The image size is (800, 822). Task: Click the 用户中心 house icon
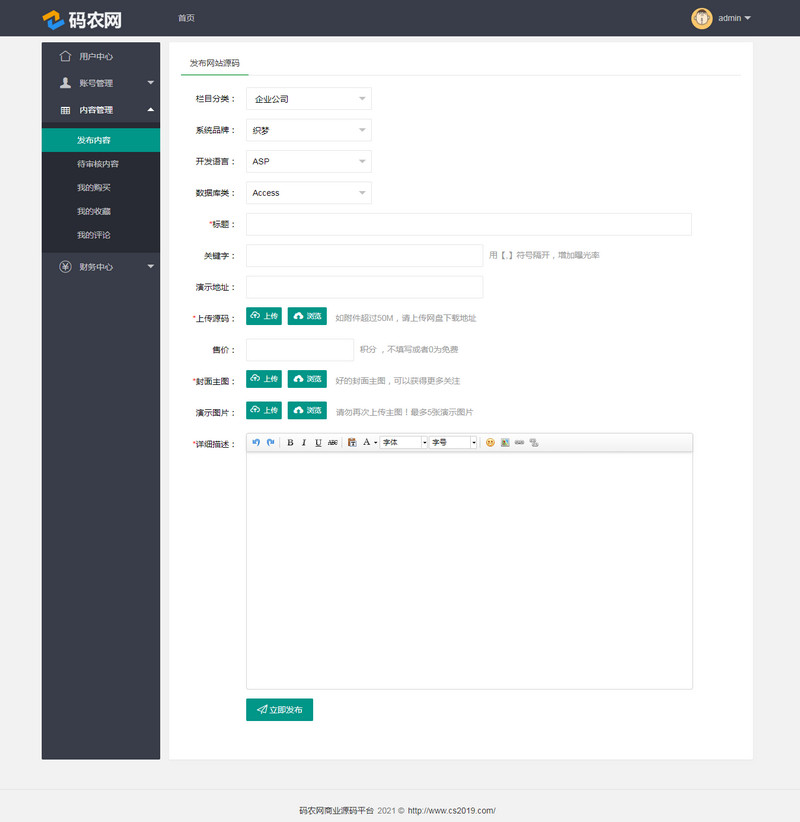[x=65, y=56]
